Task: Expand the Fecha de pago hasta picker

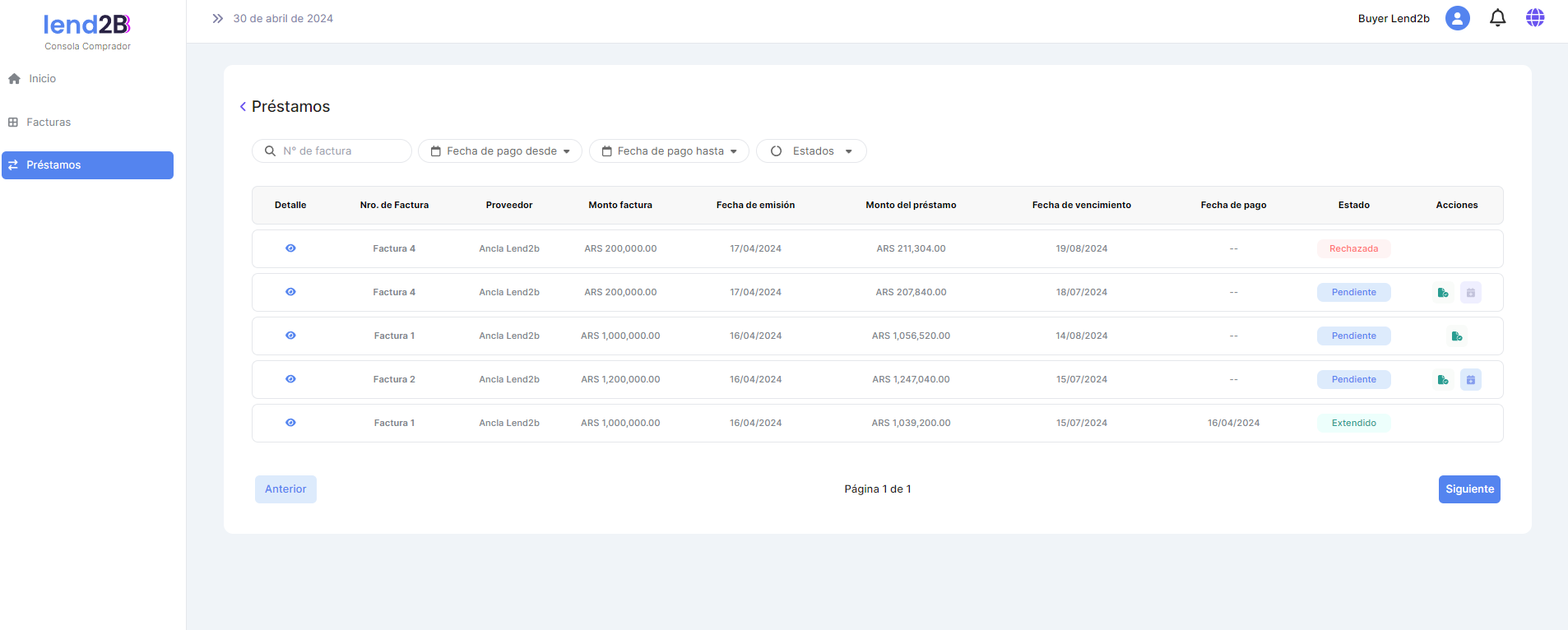Action: click(x=669, y=151)
